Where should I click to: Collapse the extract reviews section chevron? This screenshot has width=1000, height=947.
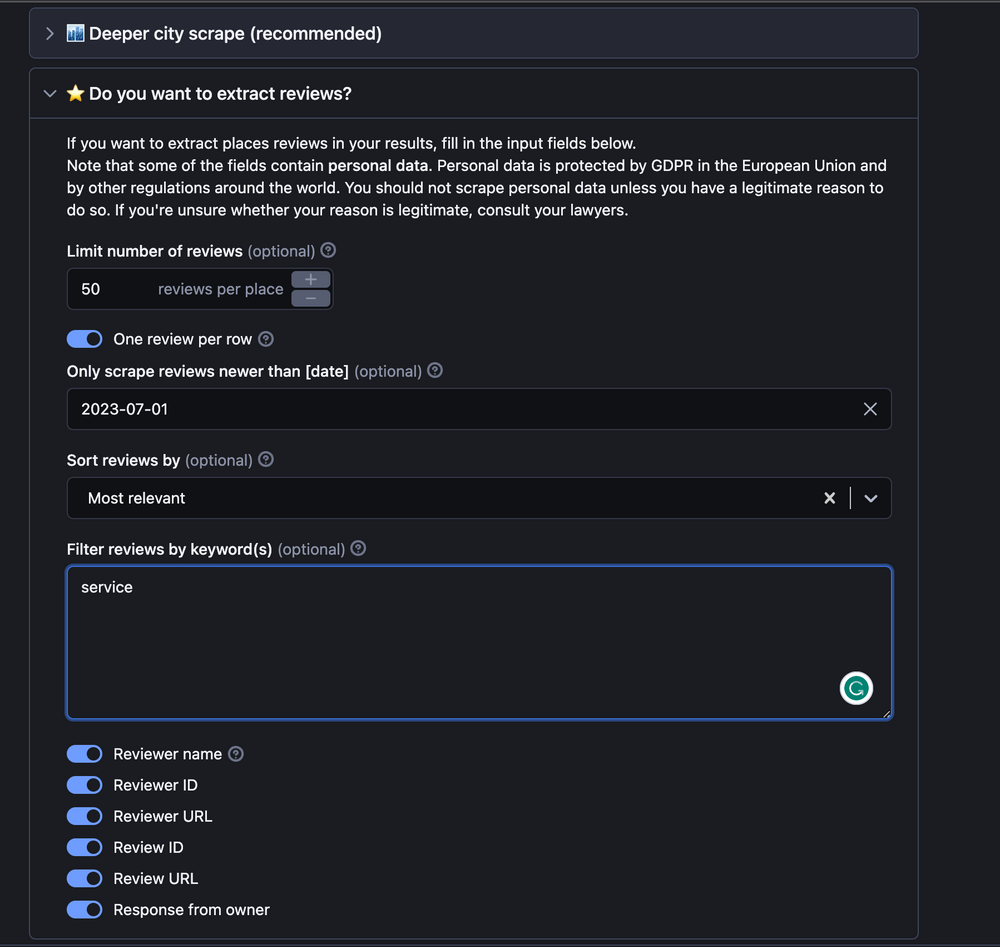click(50, 94)
